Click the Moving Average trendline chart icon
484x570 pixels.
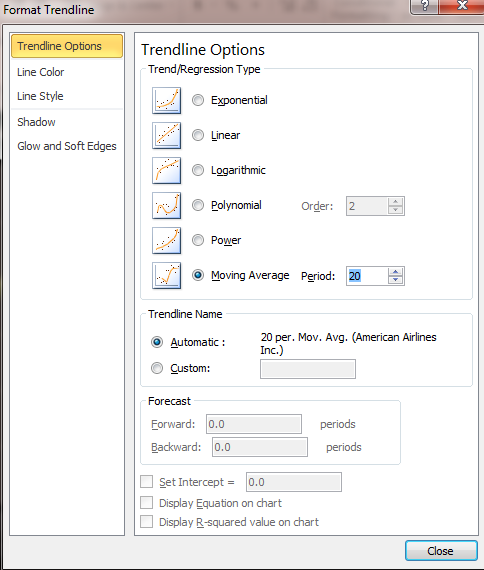click(x=167, y=276)
